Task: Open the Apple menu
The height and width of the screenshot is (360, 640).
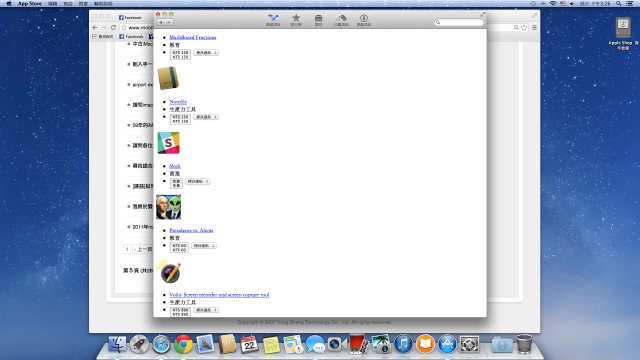Action: (x=9, y=3)
